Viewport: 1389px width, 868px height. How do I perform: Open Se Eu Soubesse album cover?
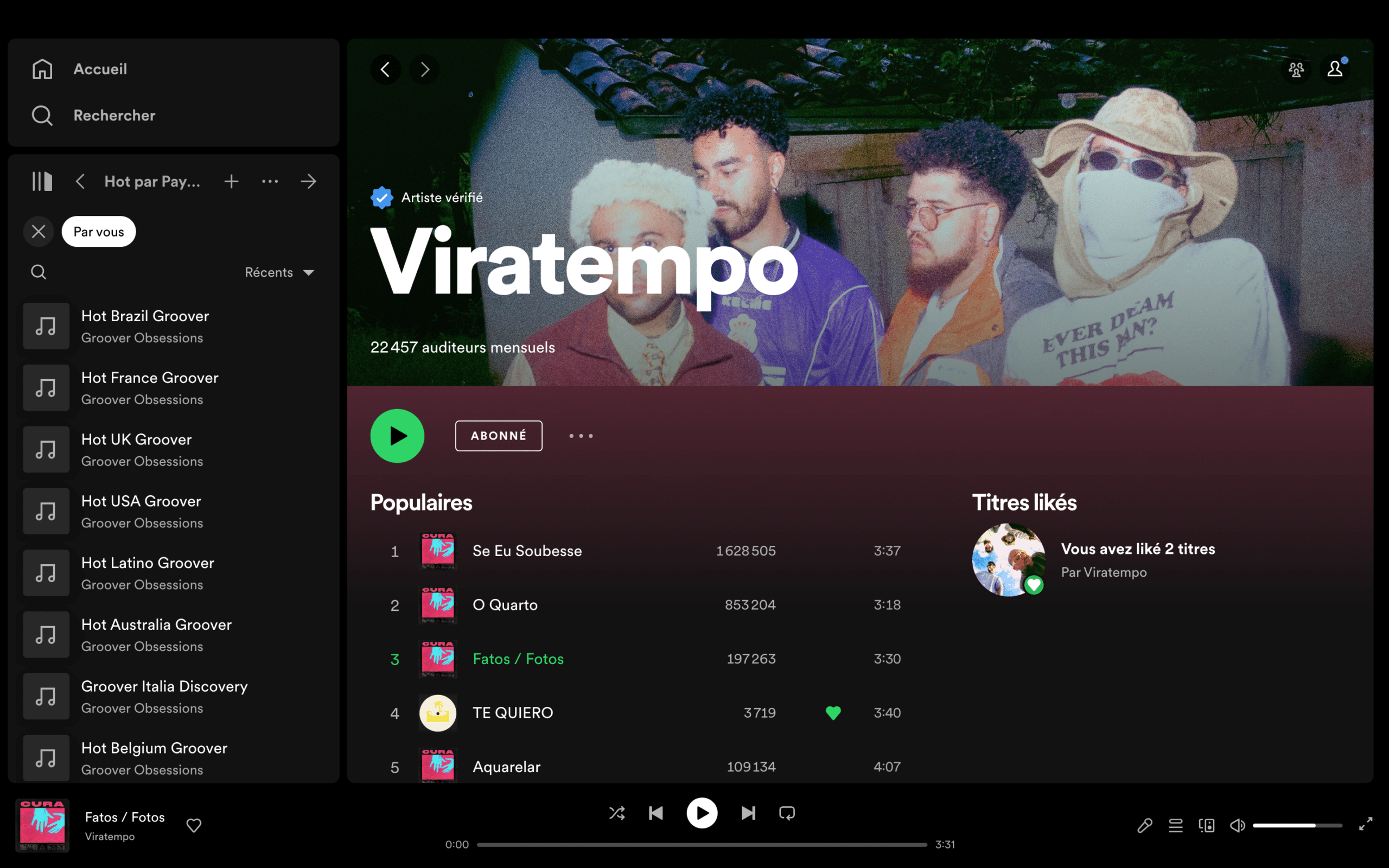coord(438,551)
